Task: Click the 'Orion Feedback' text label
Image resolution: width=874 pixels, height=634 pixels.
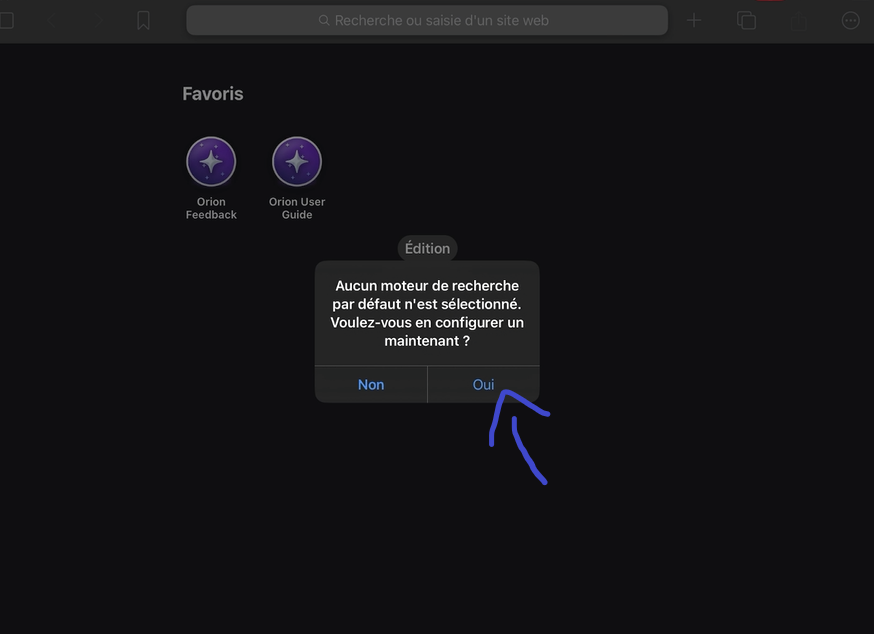Action: [211, 208]
